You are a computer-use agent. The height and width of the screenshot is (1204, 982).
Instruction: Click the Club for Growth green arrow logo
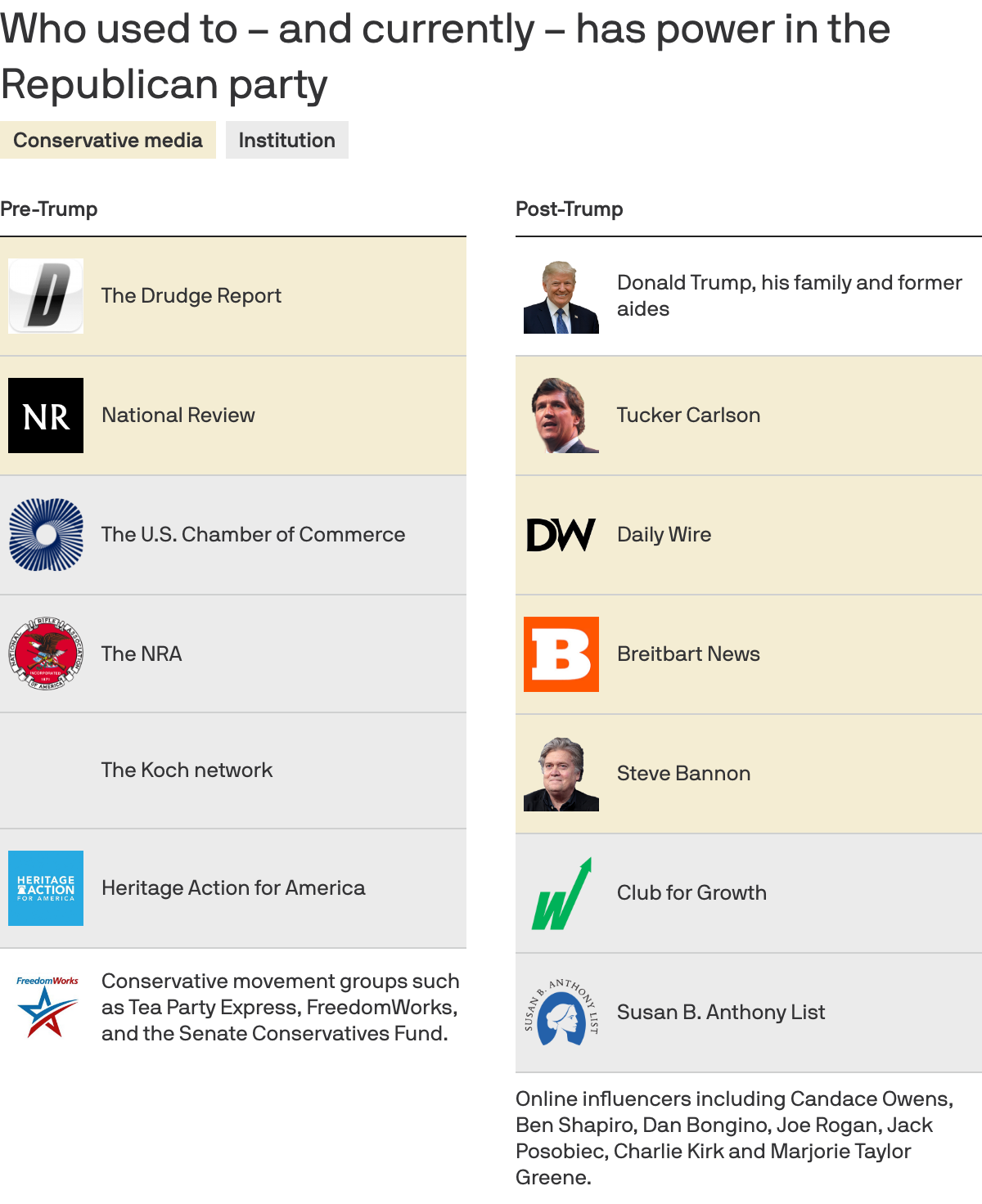click(x=561, y=893)
